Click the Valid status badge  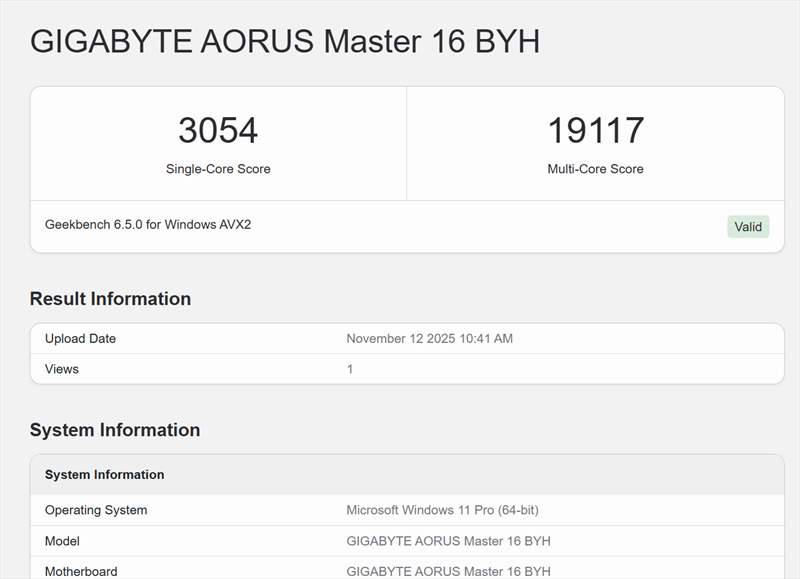pyautogui.click(x=748, y=227)
